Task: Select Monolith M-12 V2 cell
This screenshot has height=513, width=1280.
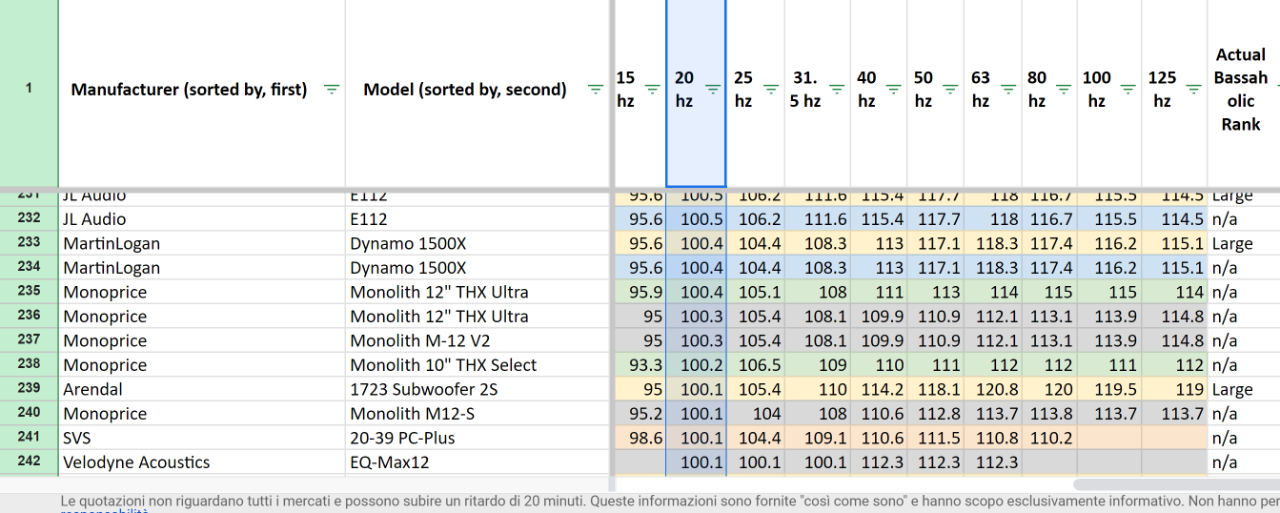Action: pos(477,341)
